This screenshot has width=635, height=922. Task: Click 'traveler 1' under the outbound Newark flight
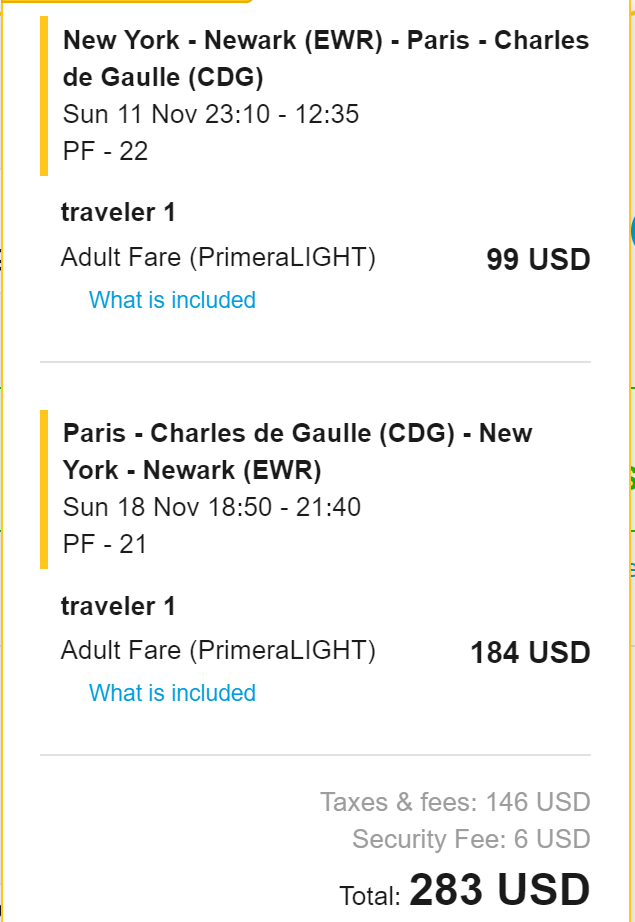click(118, 213)
